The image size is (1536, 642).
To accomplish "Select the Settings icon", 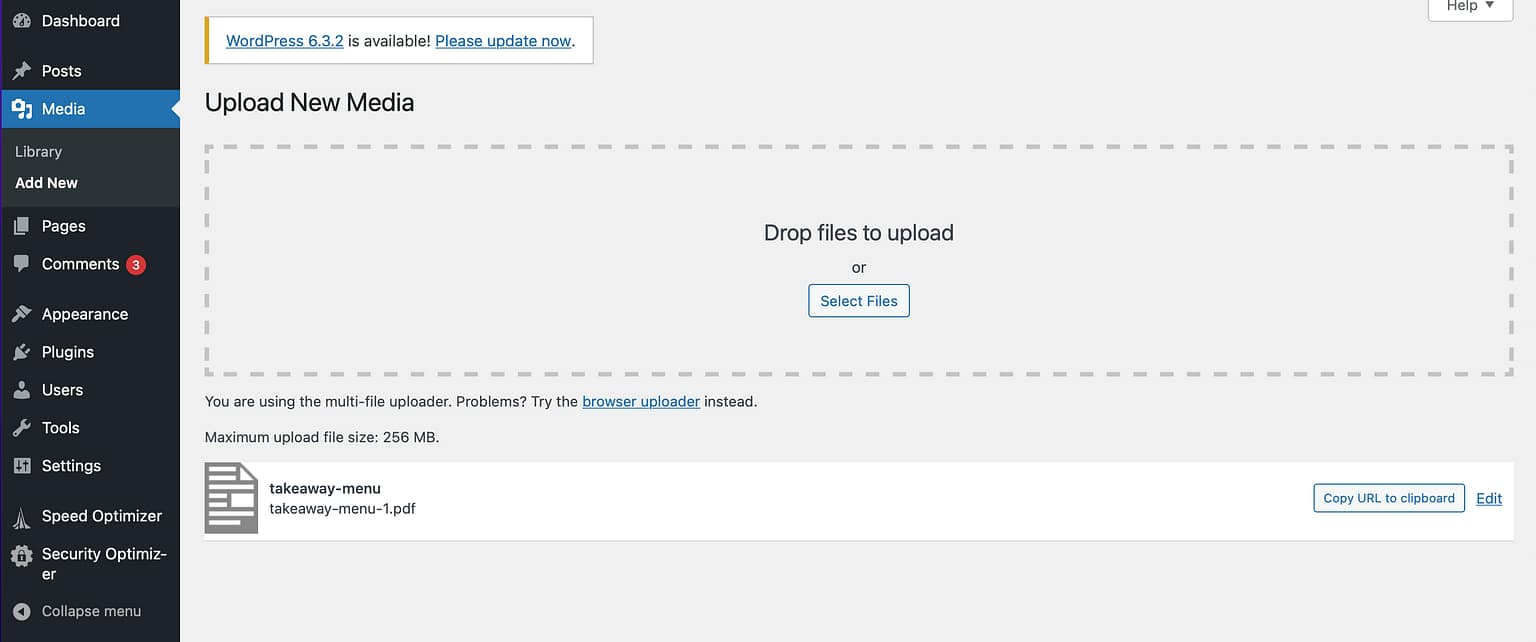I will (22, 465).
